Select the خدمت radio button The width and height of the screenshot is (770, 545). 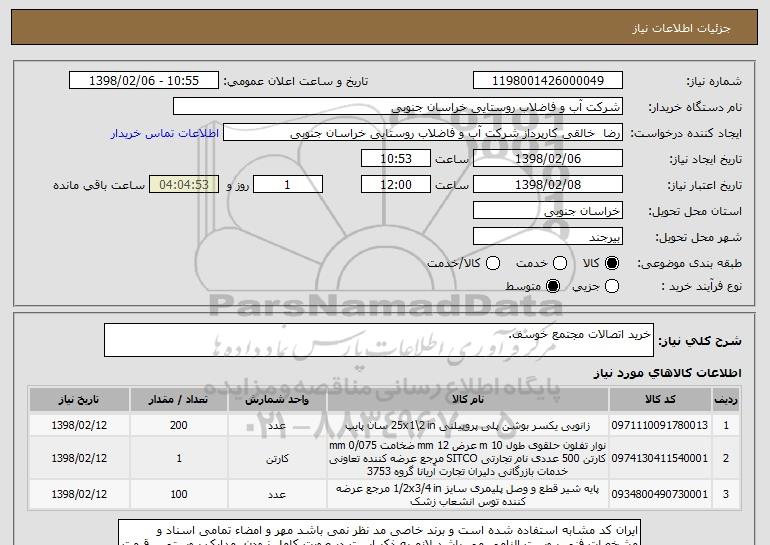[560, 263]
